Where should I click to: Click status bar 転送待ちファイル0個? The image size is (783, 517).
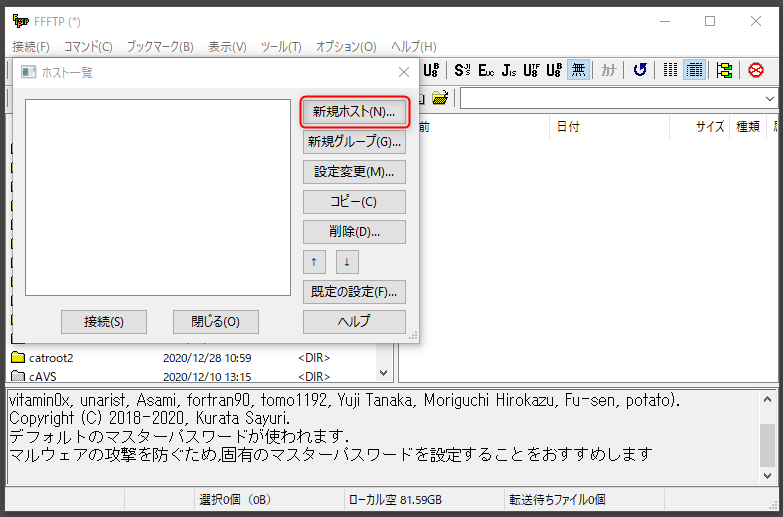pos(557,500)
